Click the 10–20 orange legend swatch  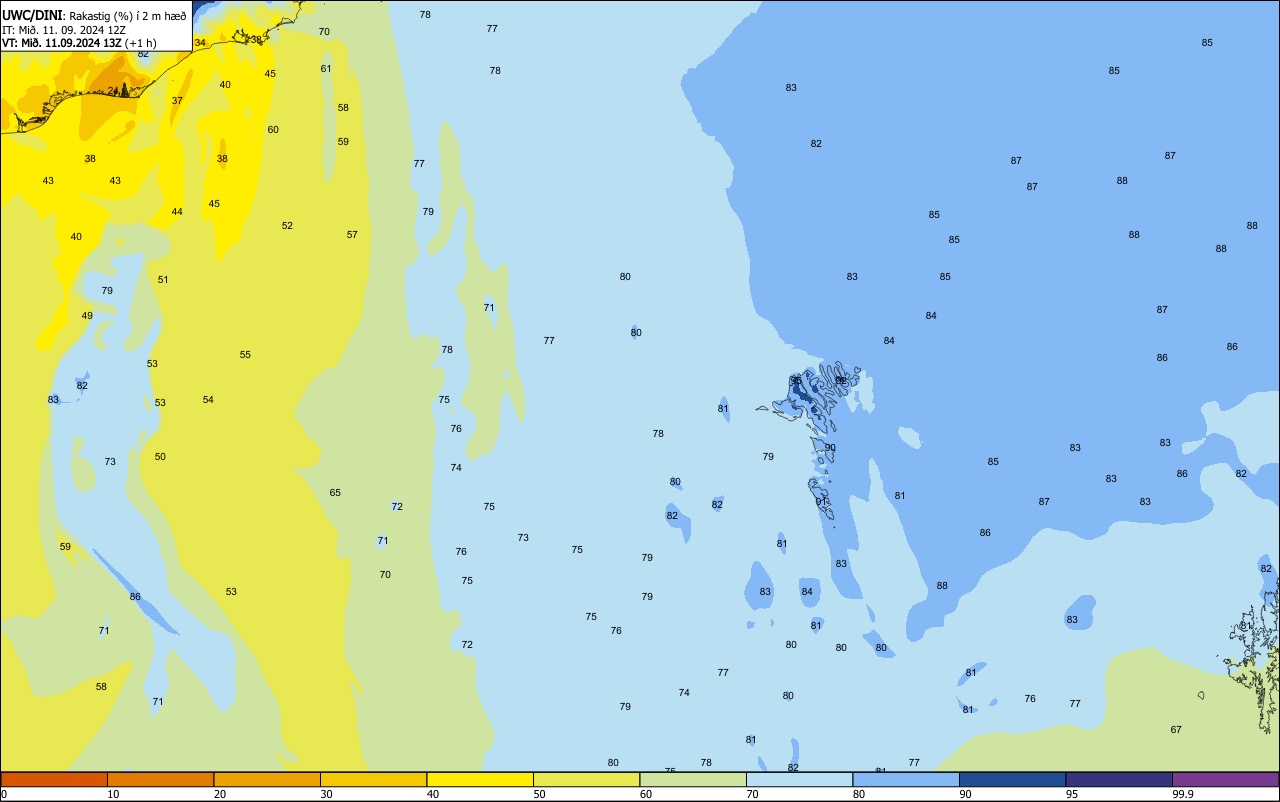click(160, 779)
